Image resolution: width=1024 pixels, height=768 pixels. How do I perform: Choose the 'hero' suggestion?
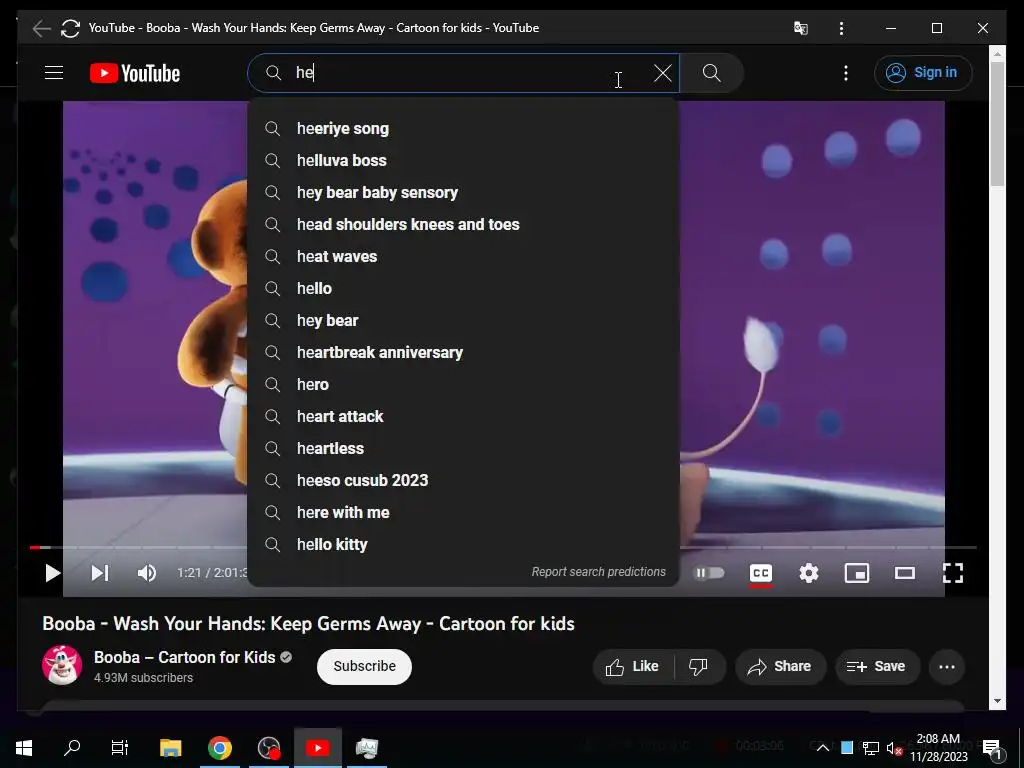pos(463,385)
